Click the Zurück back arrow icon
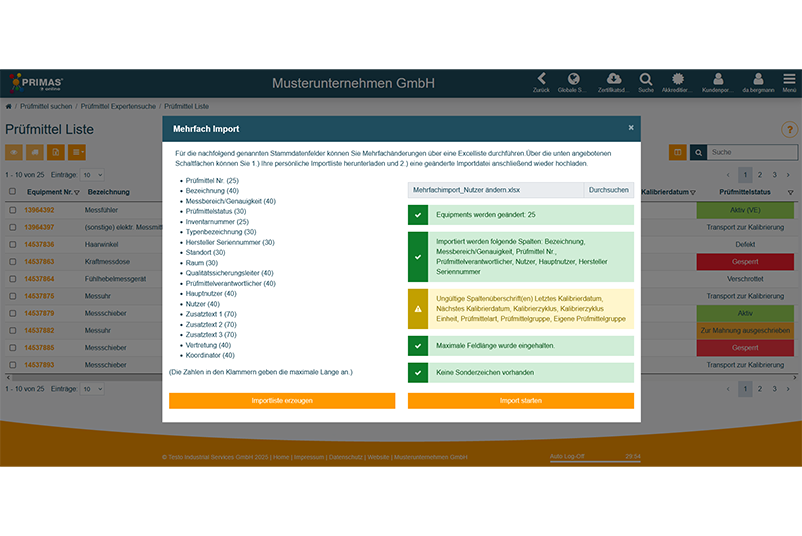Viewport: 802px width, 536px height. [541, 80]
